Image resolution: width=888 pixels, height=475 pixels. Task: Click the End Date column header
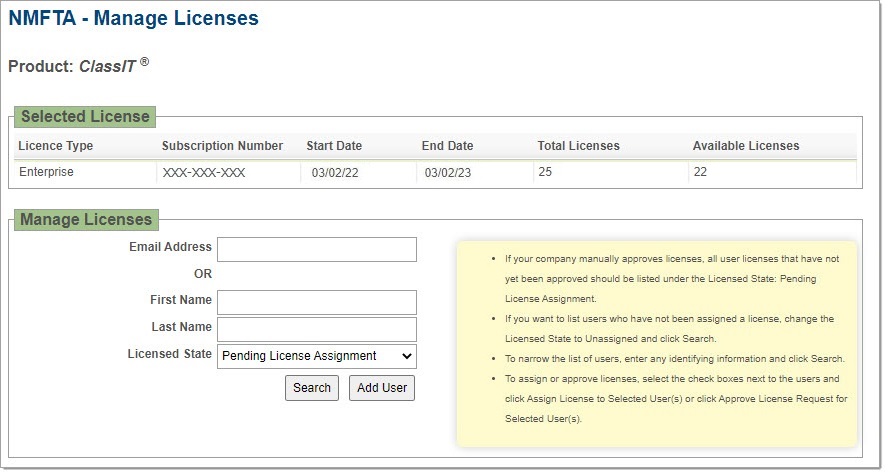click(447, 146)
